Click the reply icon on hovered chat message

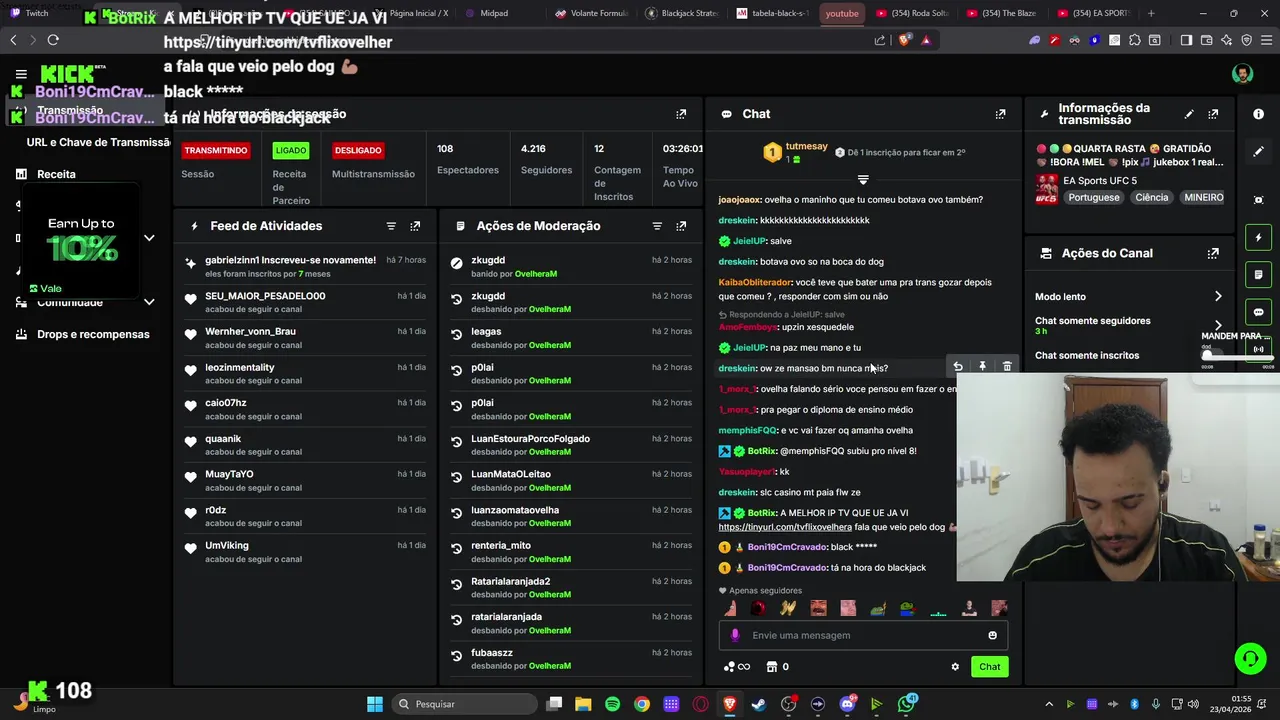click(x=958, y=367)
